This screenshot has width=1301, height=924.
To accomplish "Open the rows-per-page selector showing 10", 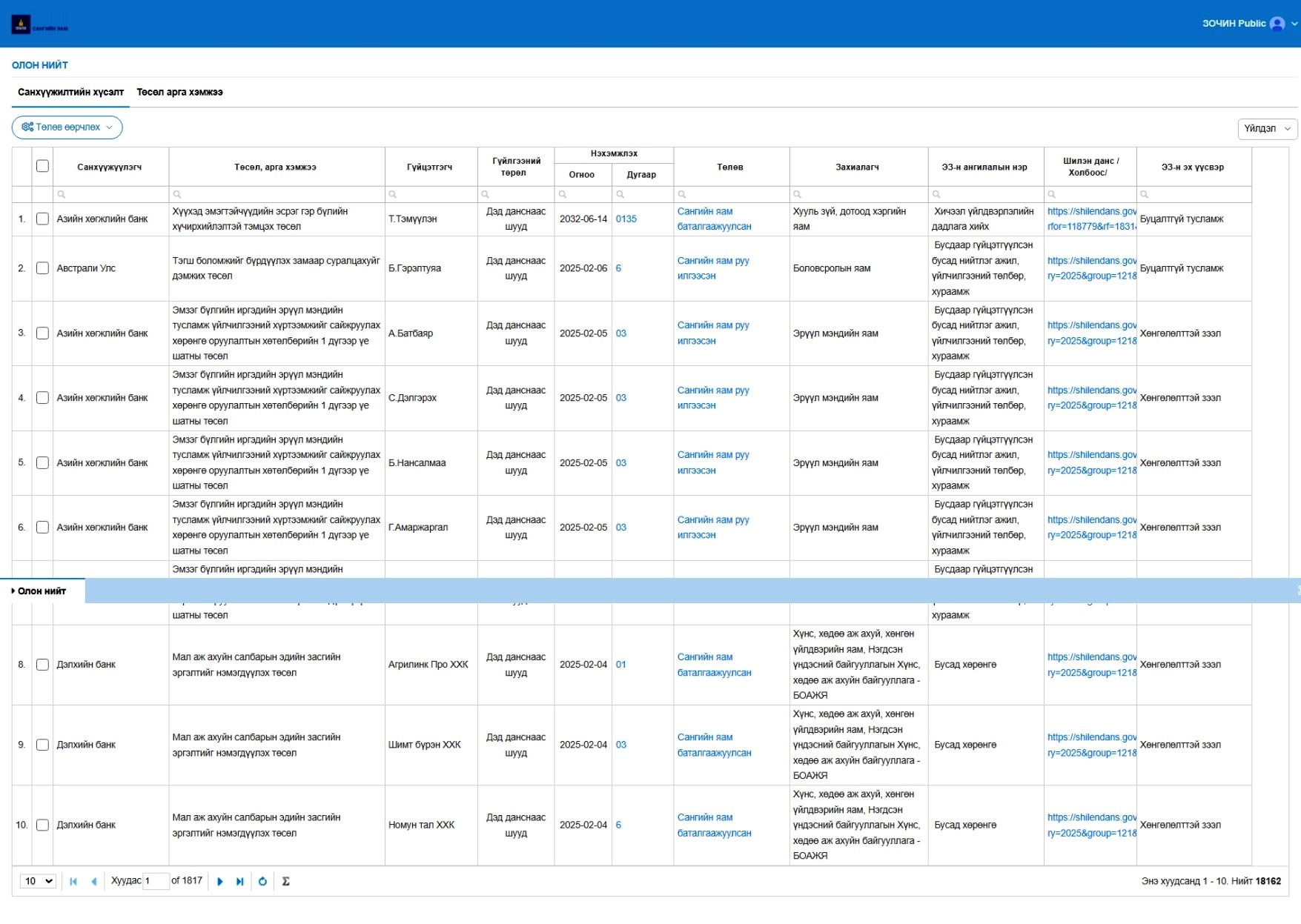I will [38, 881].
